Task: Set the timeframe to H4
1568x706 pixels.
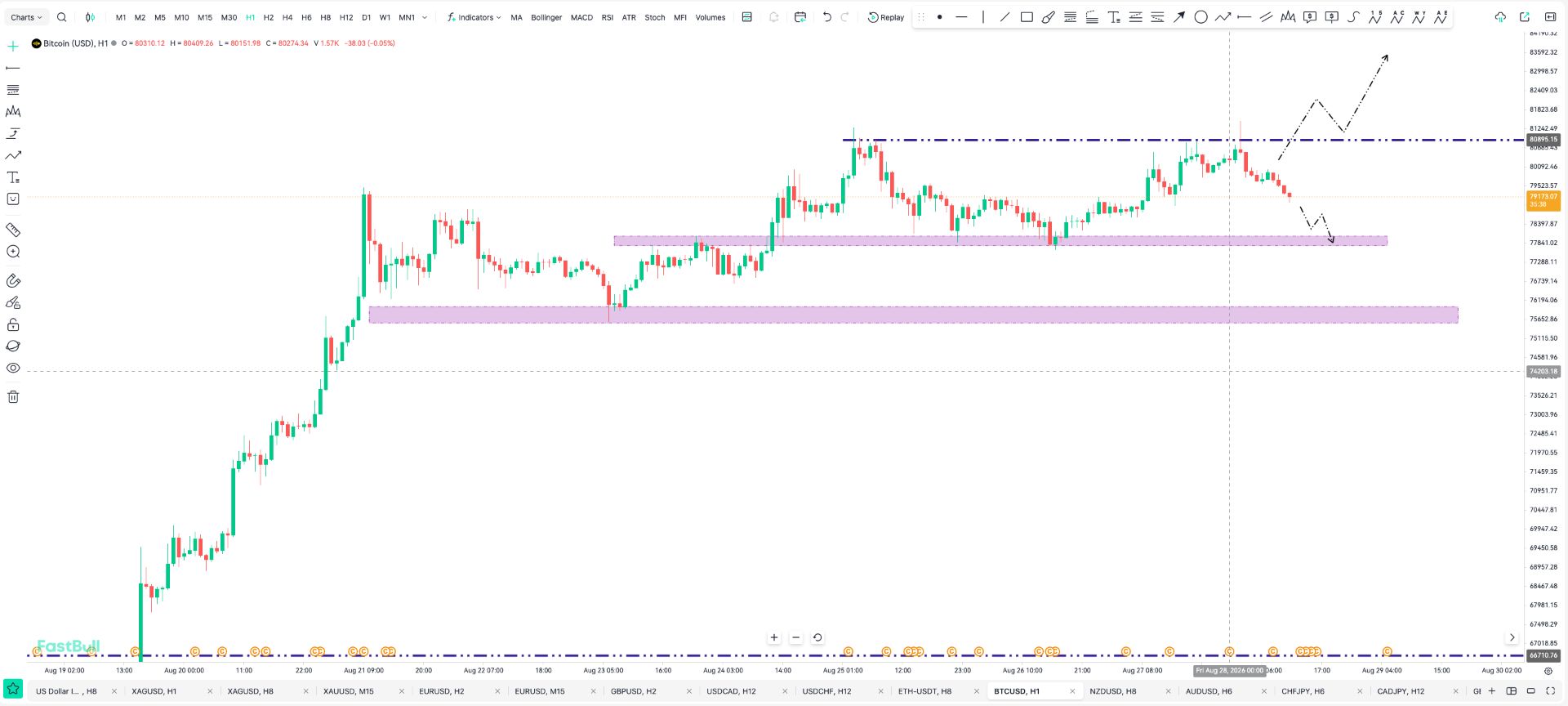Action: (287, 17)
